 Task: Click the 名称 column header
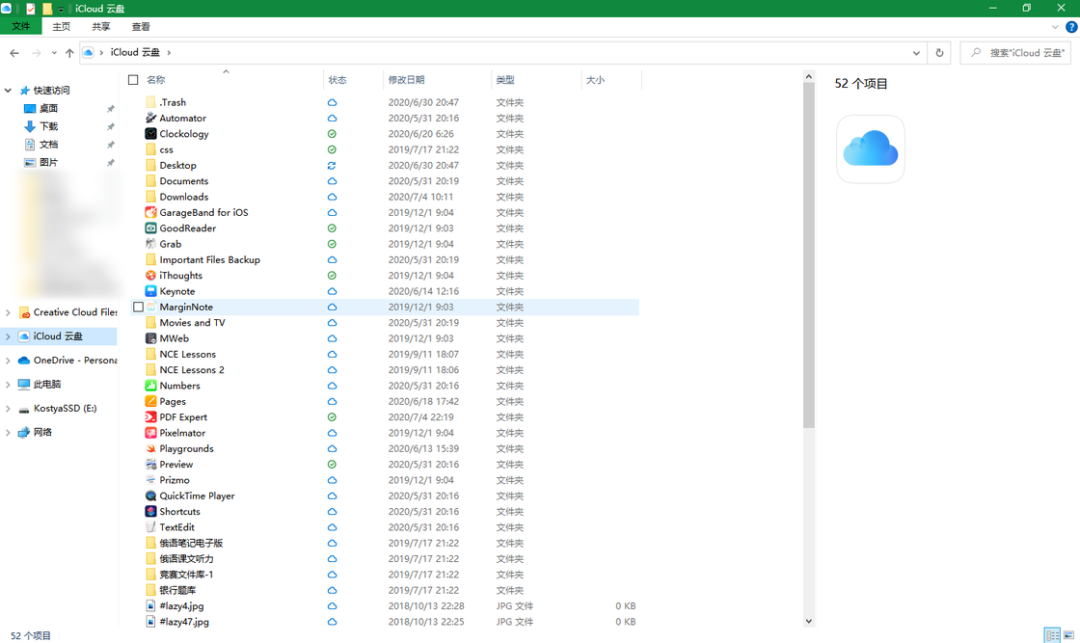tap(156, 80)
